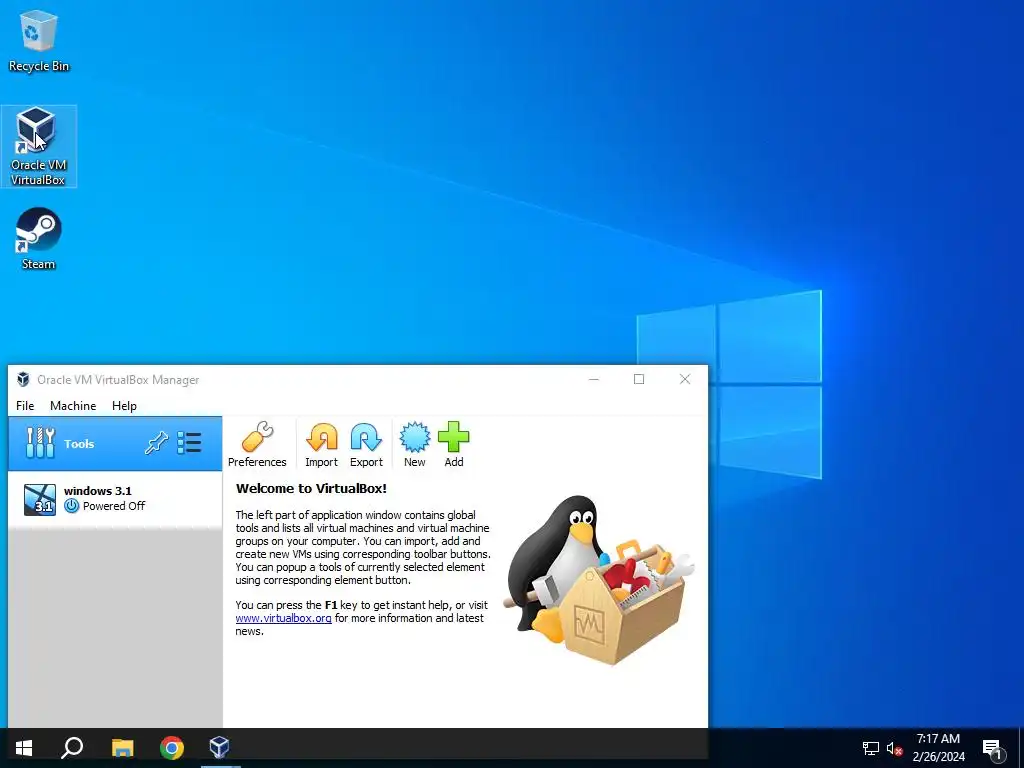Close the VirtualBox Manager window
The height and width of the screenshot is (768, 1024).
[x=684, y=379]
